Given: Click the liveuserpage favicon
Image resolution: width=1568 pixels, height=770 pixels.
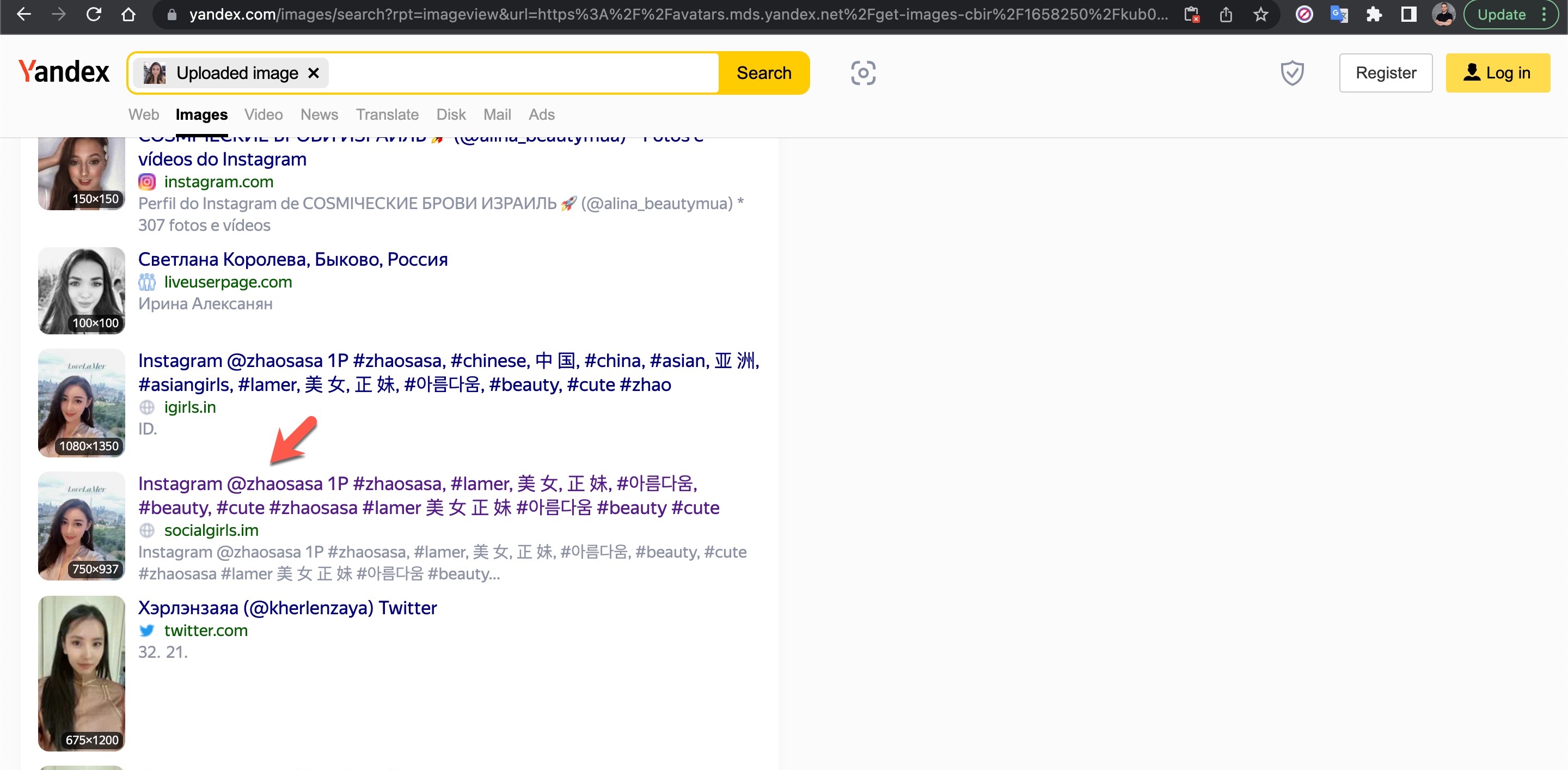Looking at the screenshot, I should coord(146,282).
